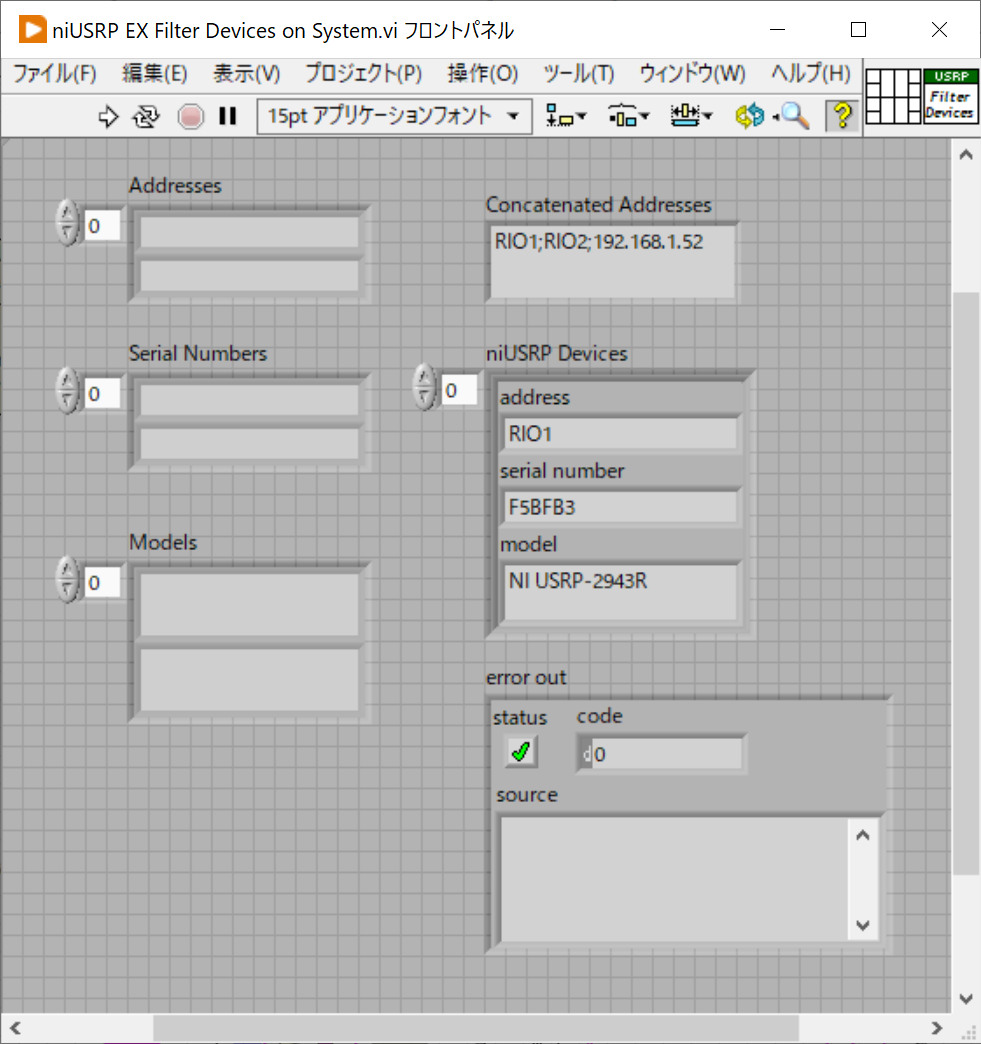
Task: Click the first Models array element
Action: (250, 605)
